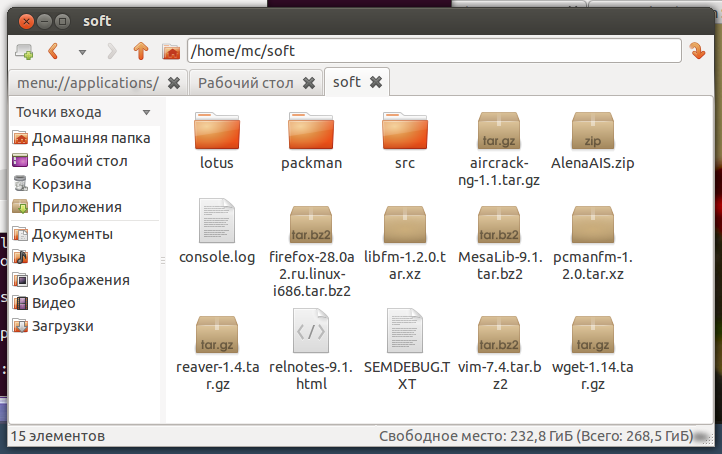Viewport: 722px width, 454px height.
Task: Maximize the soft window
Action: [x=62, y=21]
